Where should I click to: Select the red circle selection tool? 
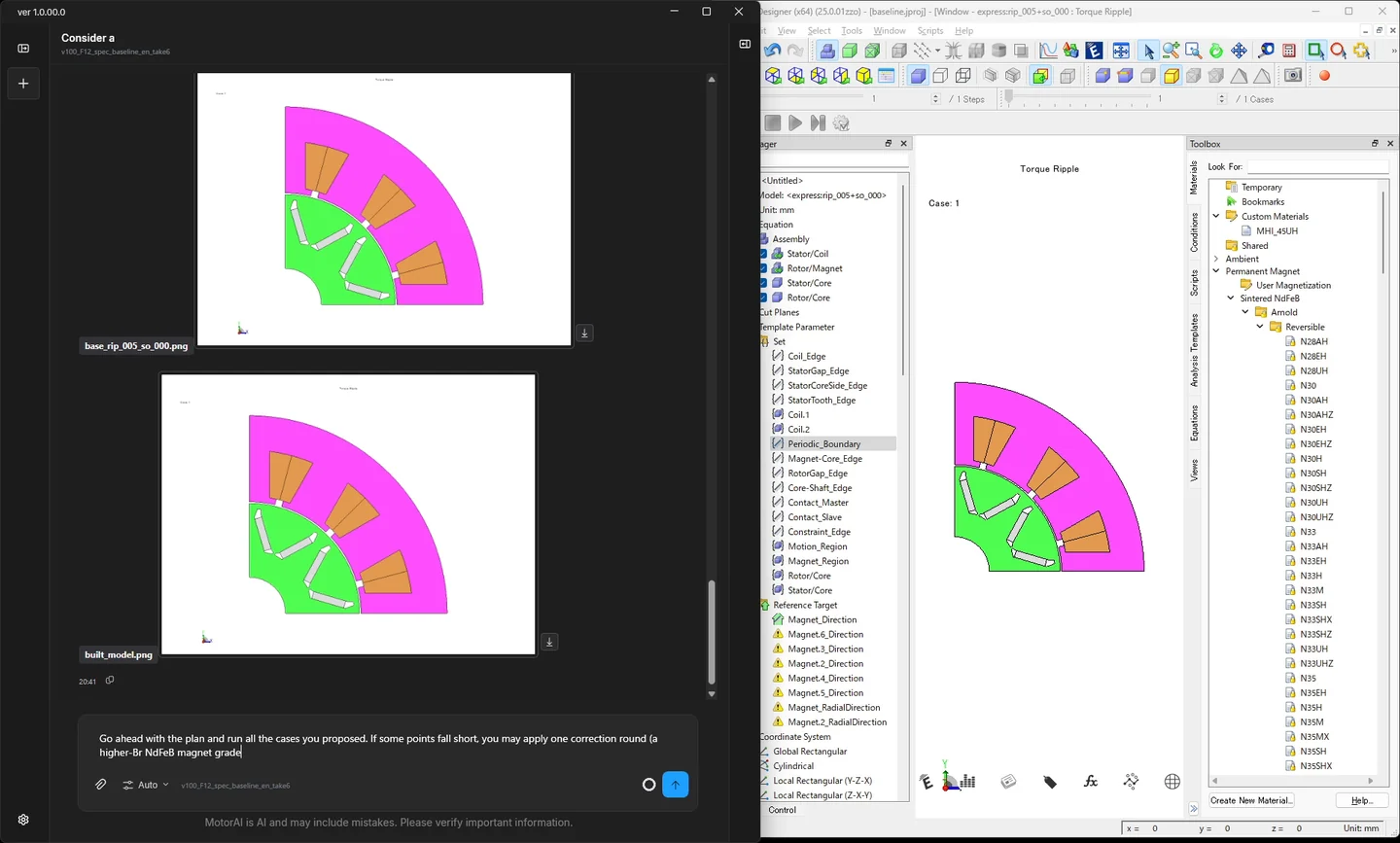coord(1339,51)
